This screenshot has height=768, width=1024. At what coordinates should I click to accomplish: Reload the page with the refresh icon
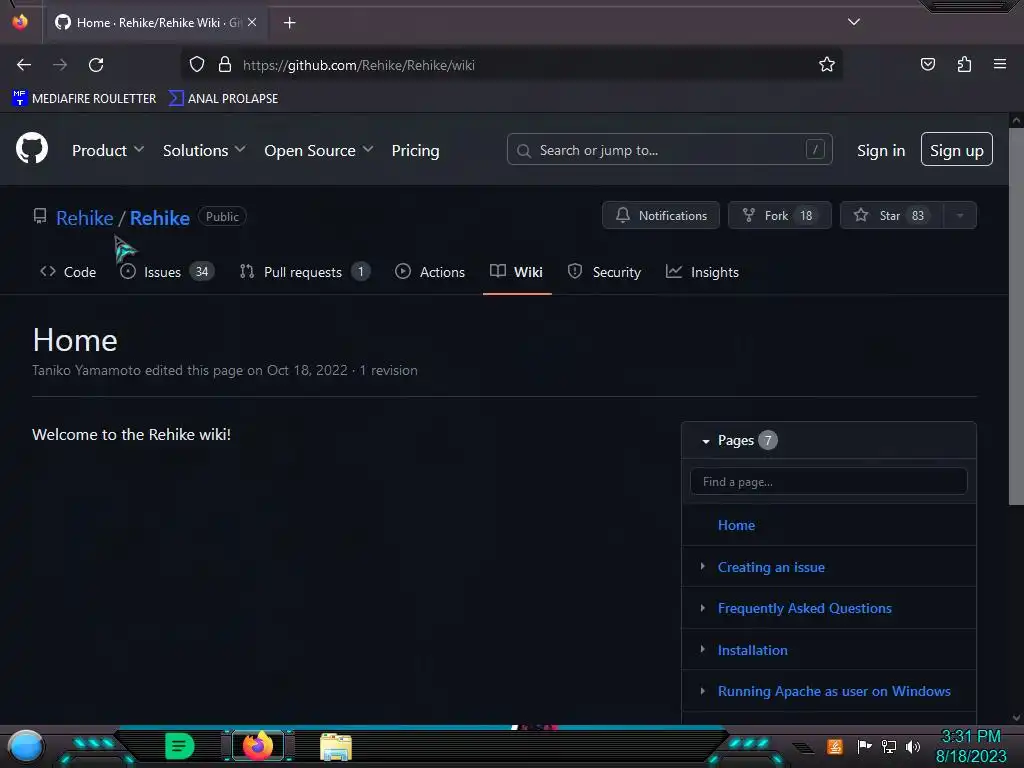[x=96, y=65]
